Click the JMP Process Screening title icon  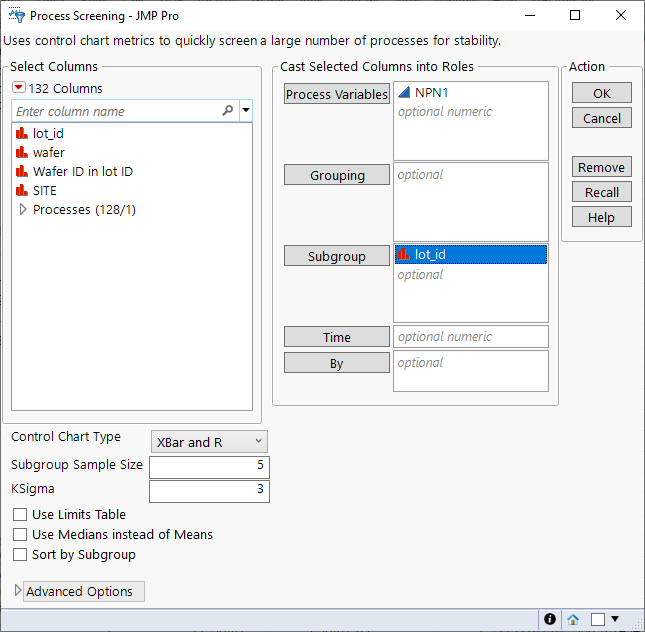click(x=16, y=16)
